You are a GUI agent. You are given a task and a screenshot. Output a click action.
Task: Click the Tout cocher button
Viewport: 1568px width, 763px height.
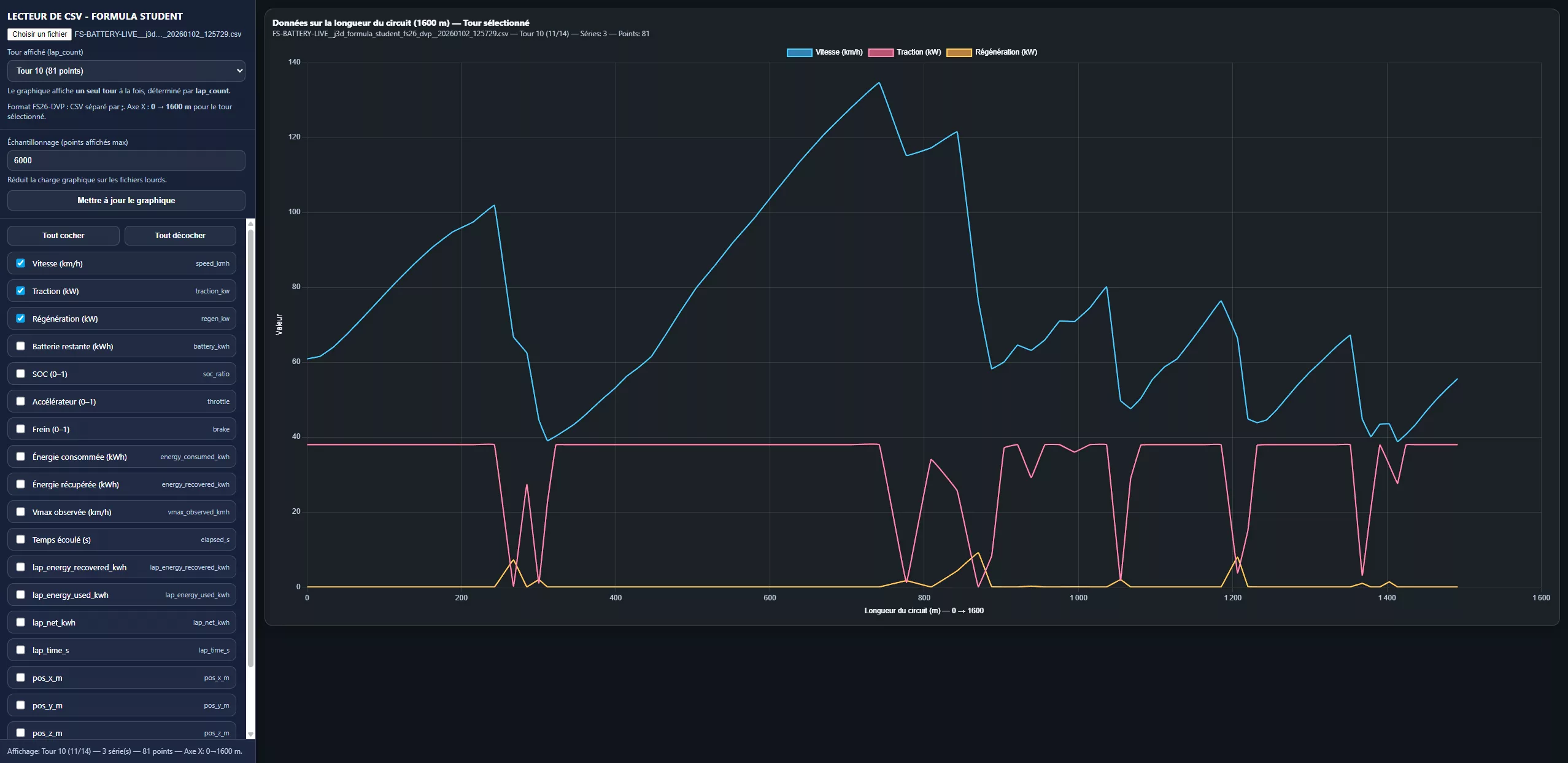(63, 236)
